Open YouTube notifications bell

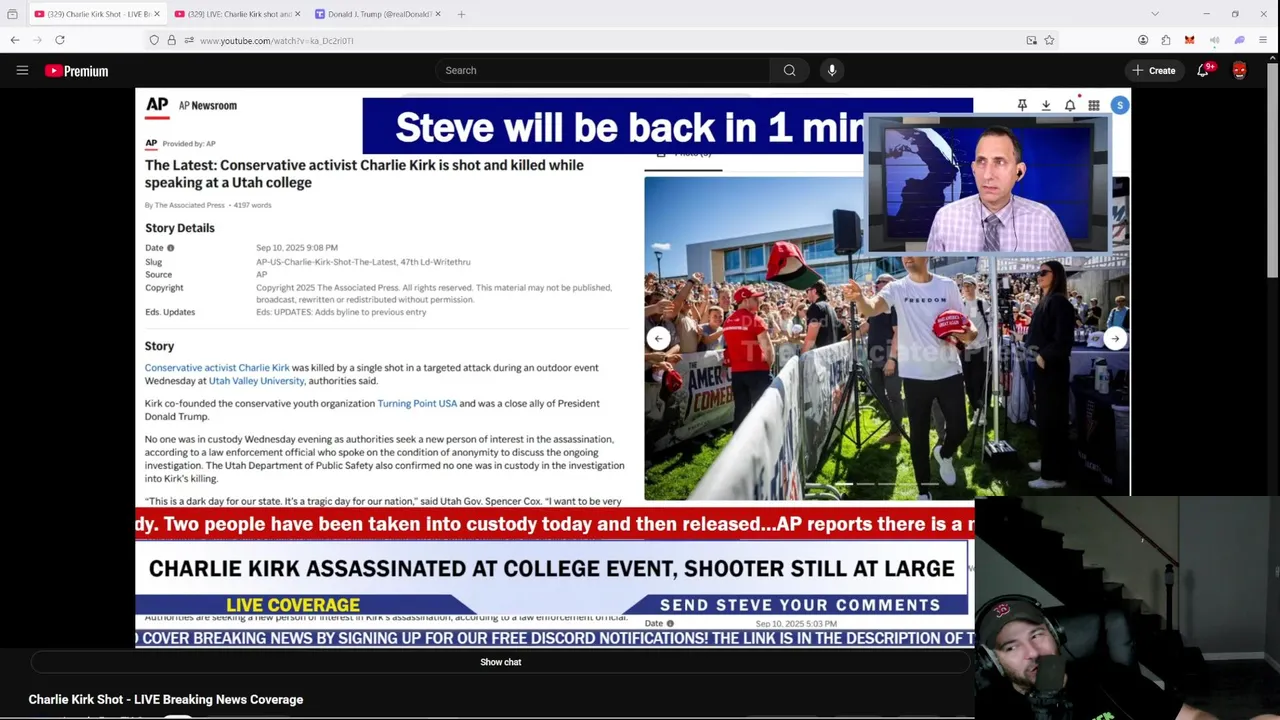1203,70
